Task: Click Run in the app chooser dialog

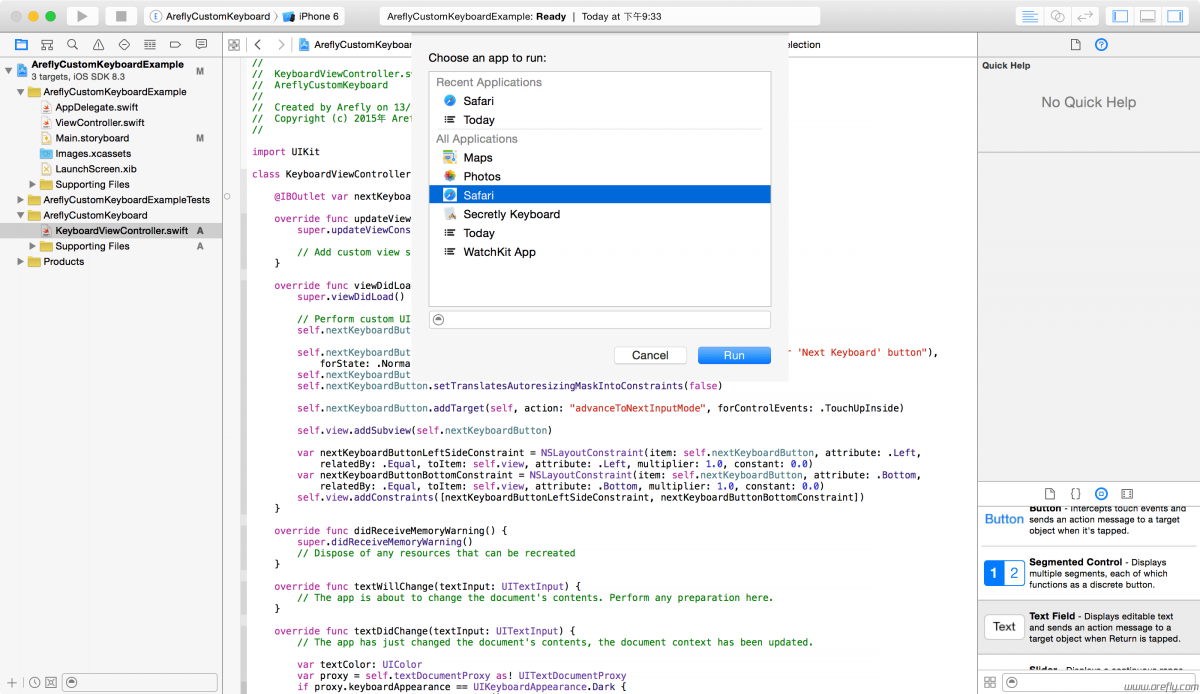Action: [x=734, y=355]
